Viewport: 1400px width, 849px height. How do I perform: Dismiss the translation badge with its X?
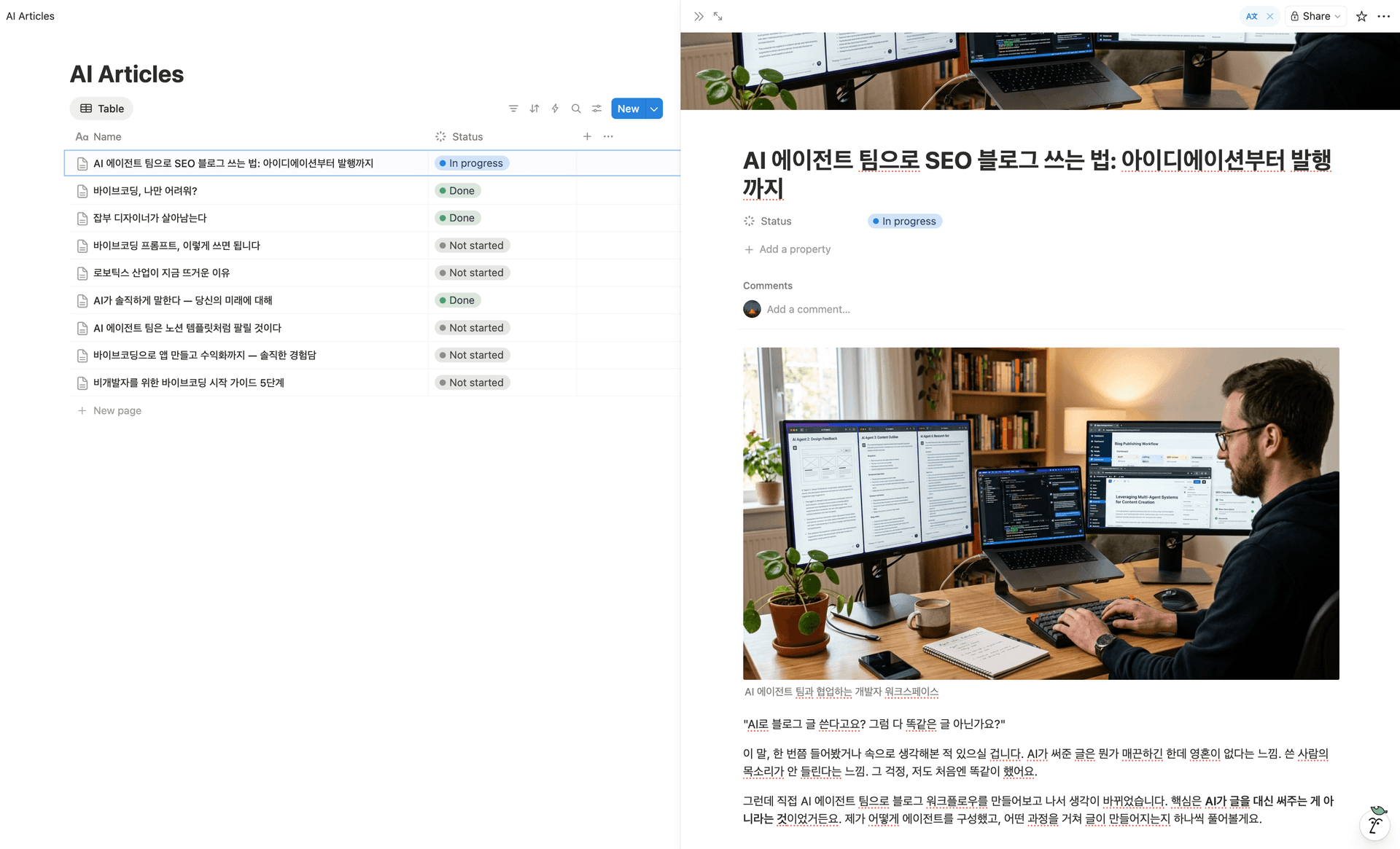tap(1269, 15)
